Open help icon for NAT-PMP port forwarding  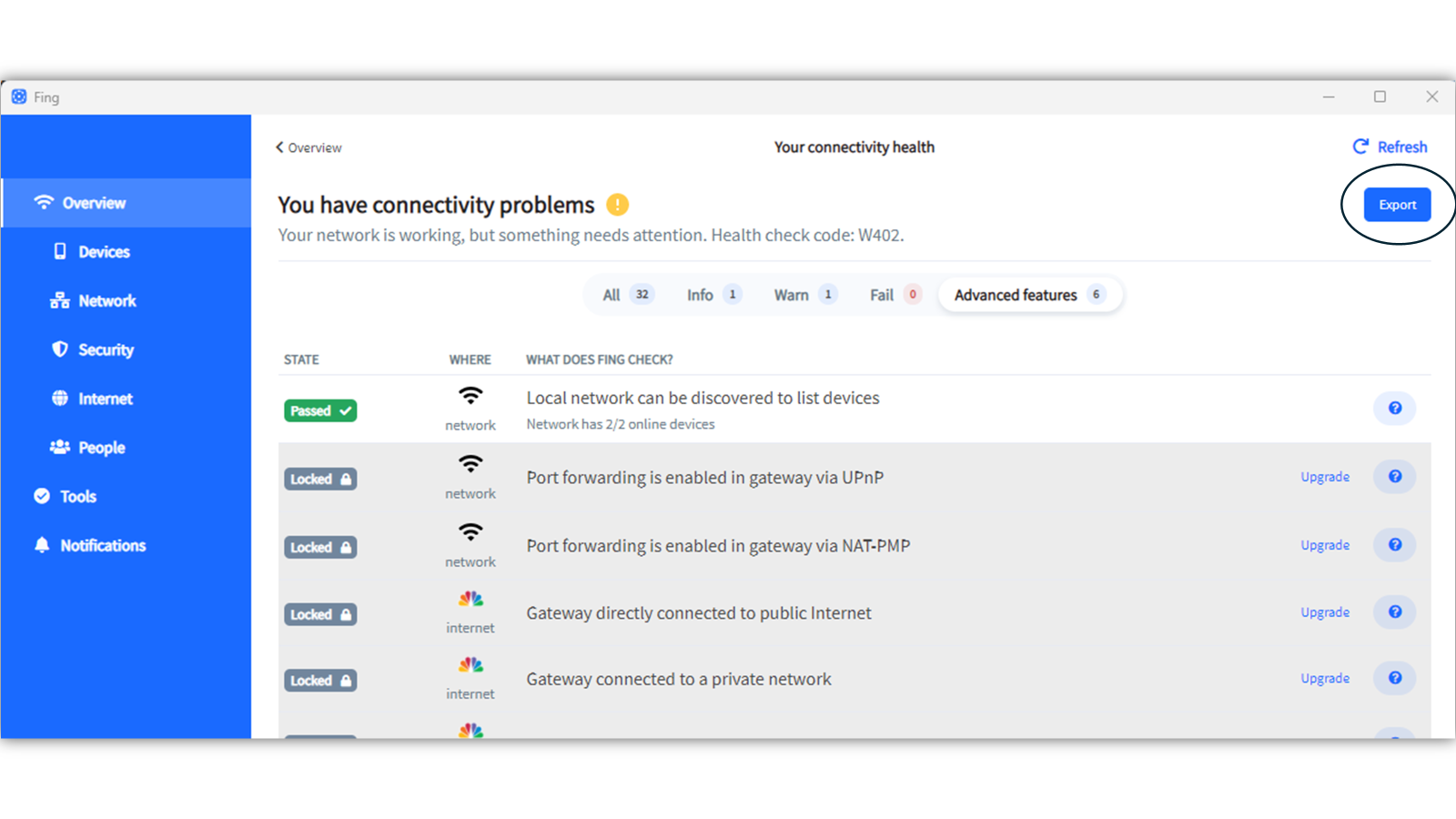click(x=1394, y=545)
